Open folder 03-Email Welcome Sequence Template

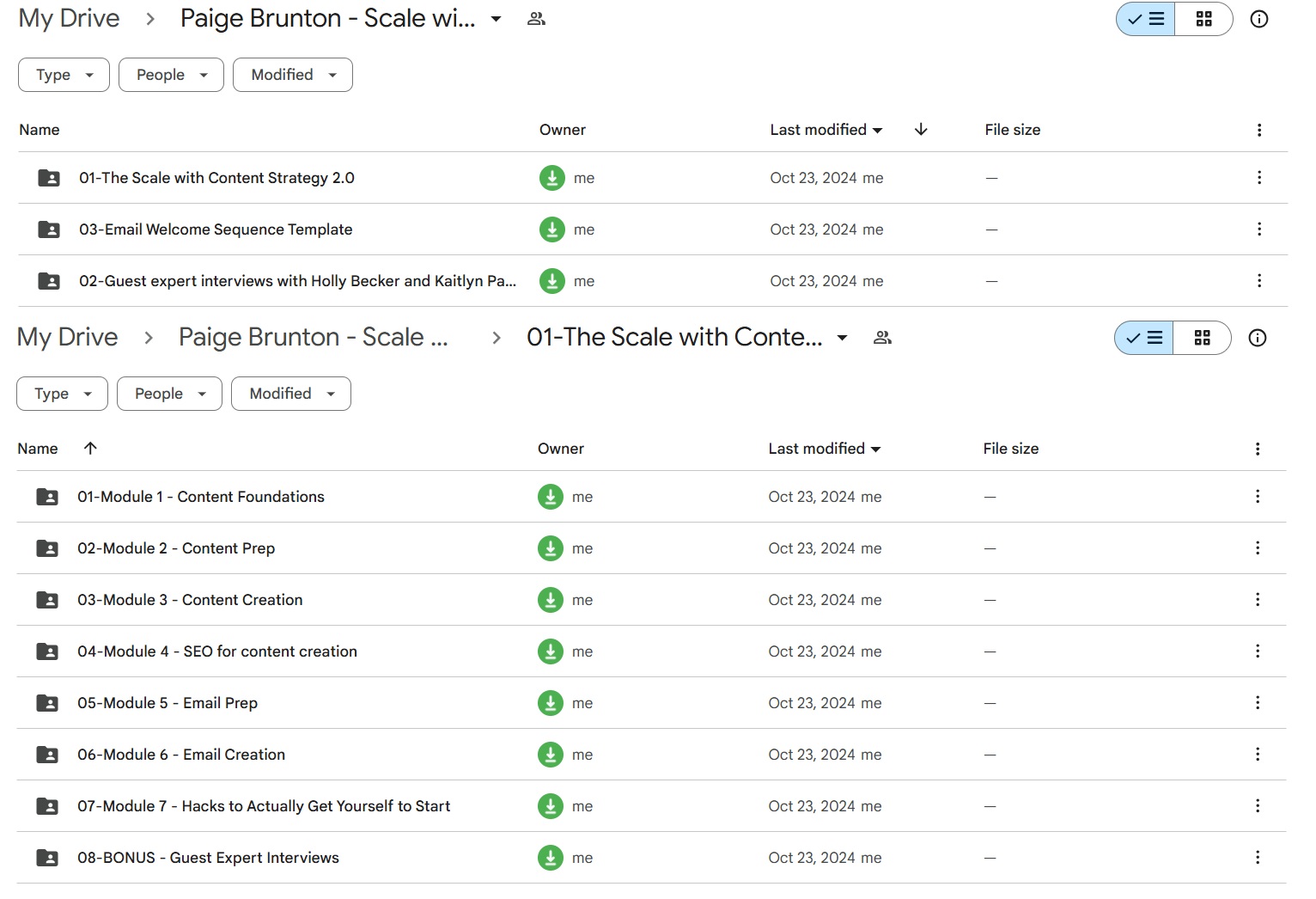click(216, 229)
